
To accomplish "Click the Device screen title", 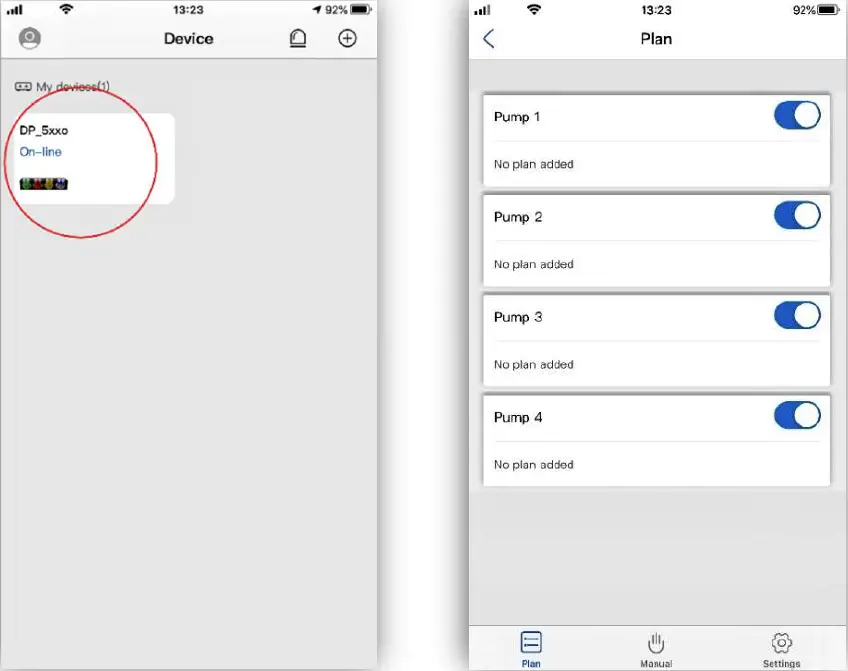I will pyautogui.click(x=189, y=39).
